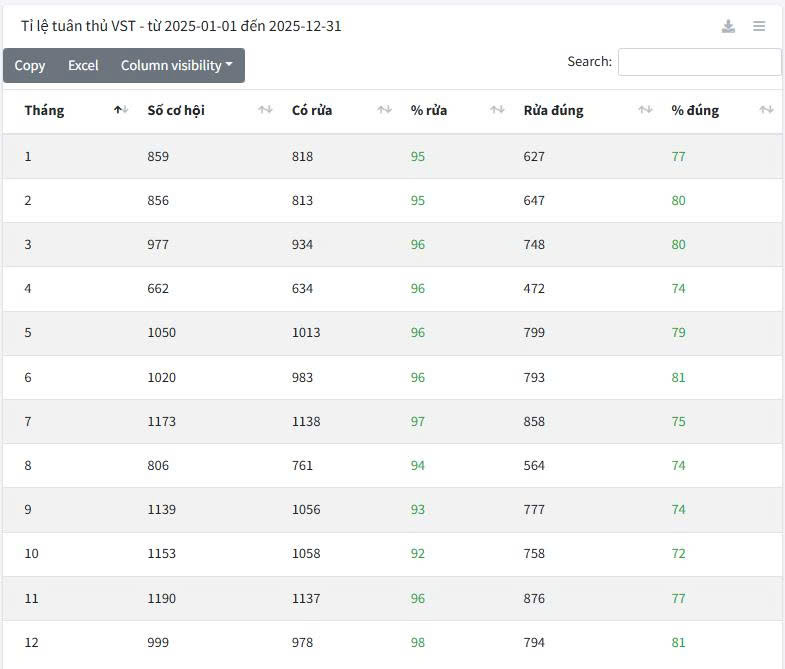
Task: Sort by the Tháng column header
Action: pyautogui.click(x=44, y=110)
